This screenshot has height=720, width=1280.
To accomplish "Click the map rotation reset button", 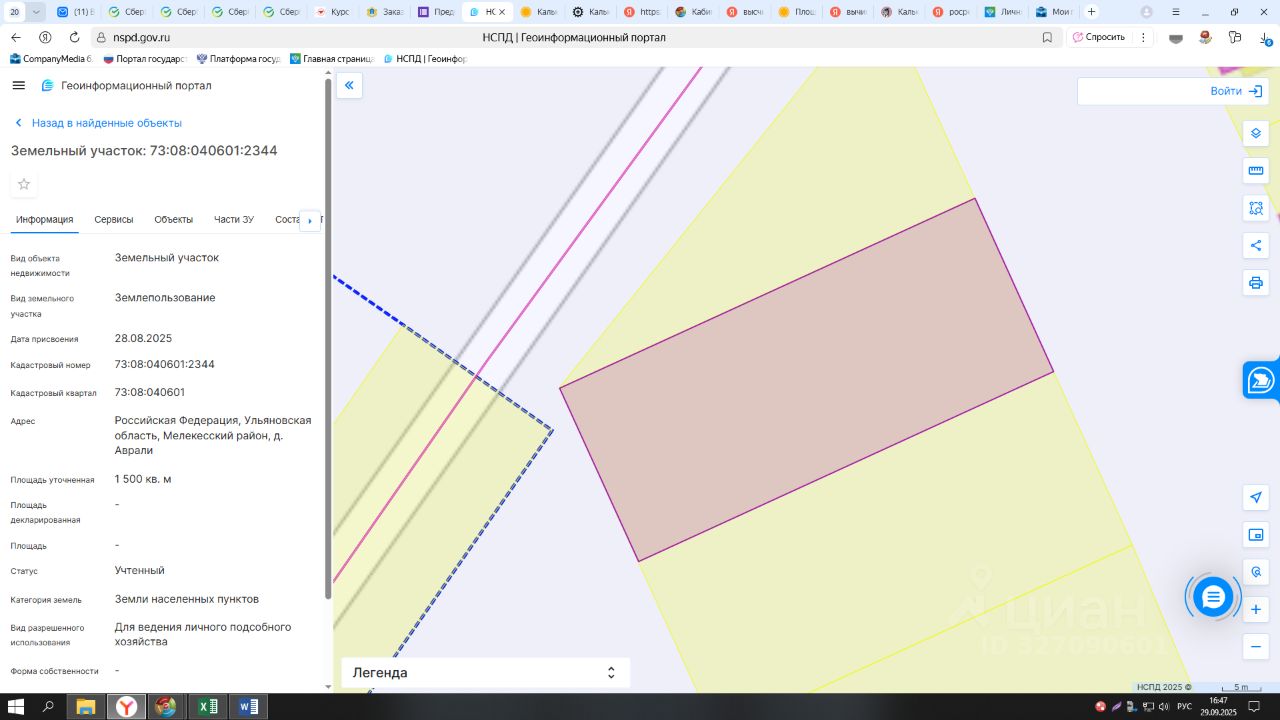I will (1256, 572).
